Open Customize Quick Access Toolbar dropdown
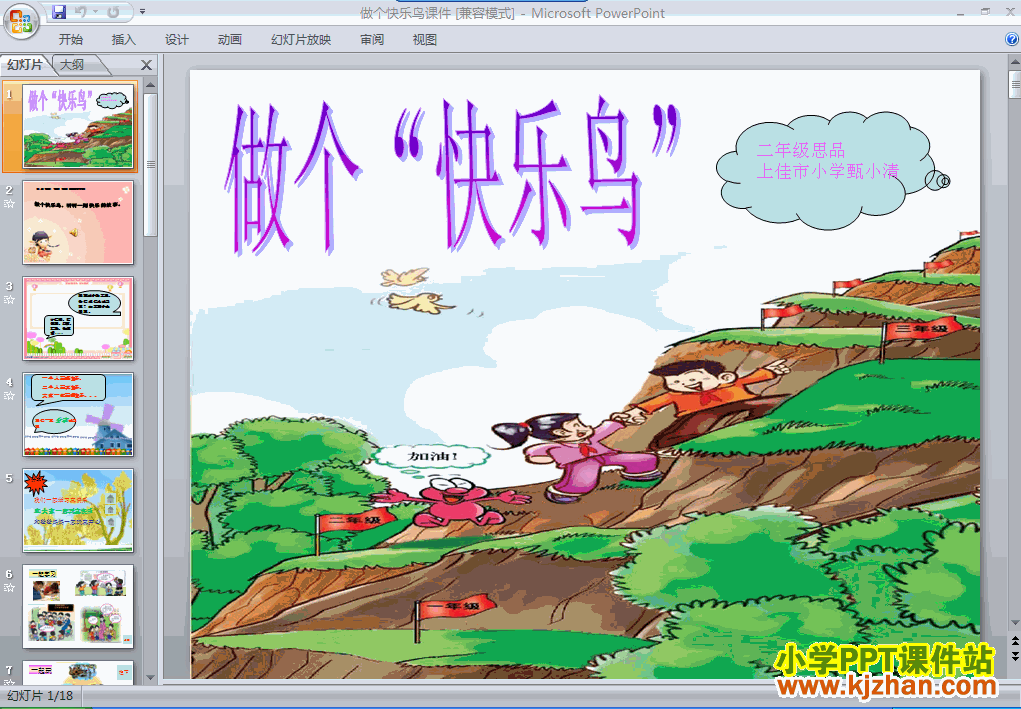The image size is (1021, 709). [143, 12]
